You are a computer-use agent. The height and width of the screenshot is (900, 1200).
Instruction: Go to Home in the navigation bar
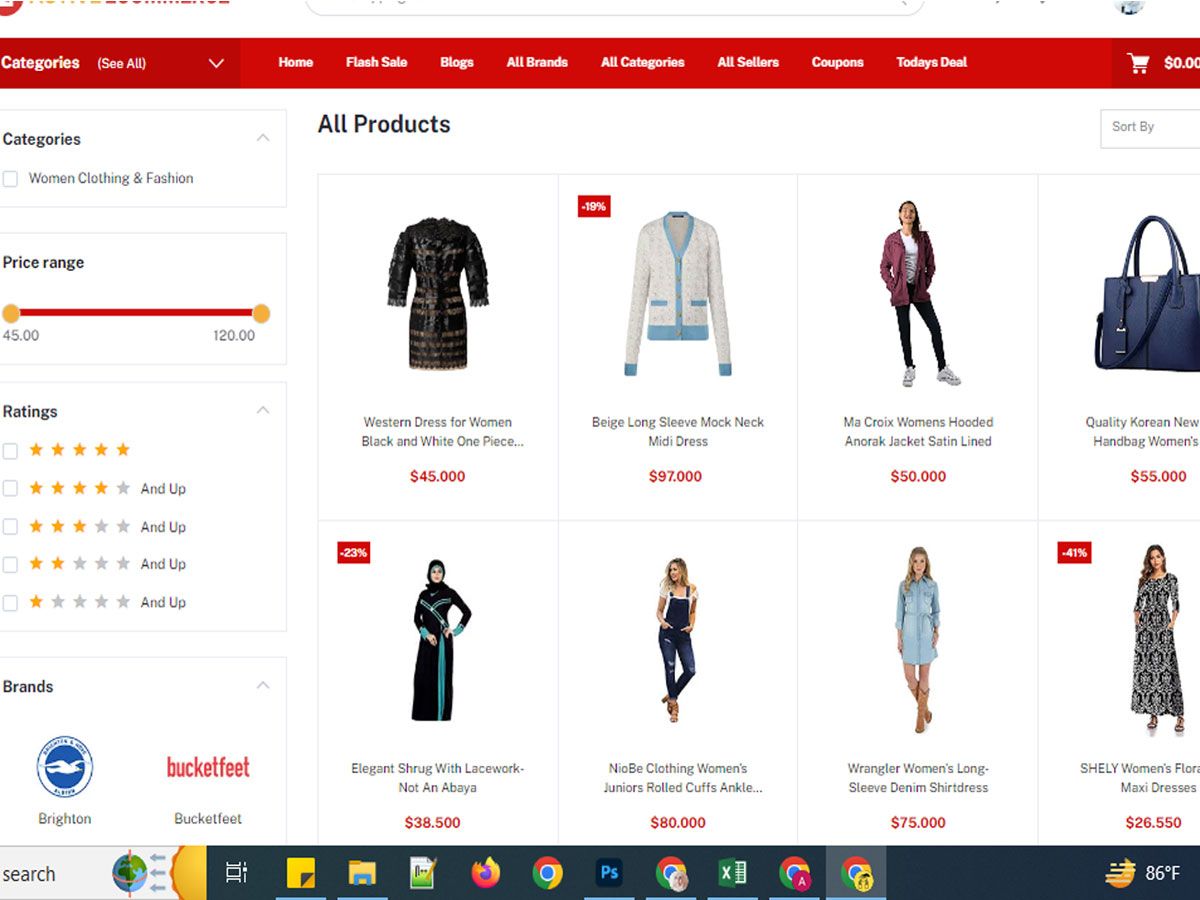point(295,62)
